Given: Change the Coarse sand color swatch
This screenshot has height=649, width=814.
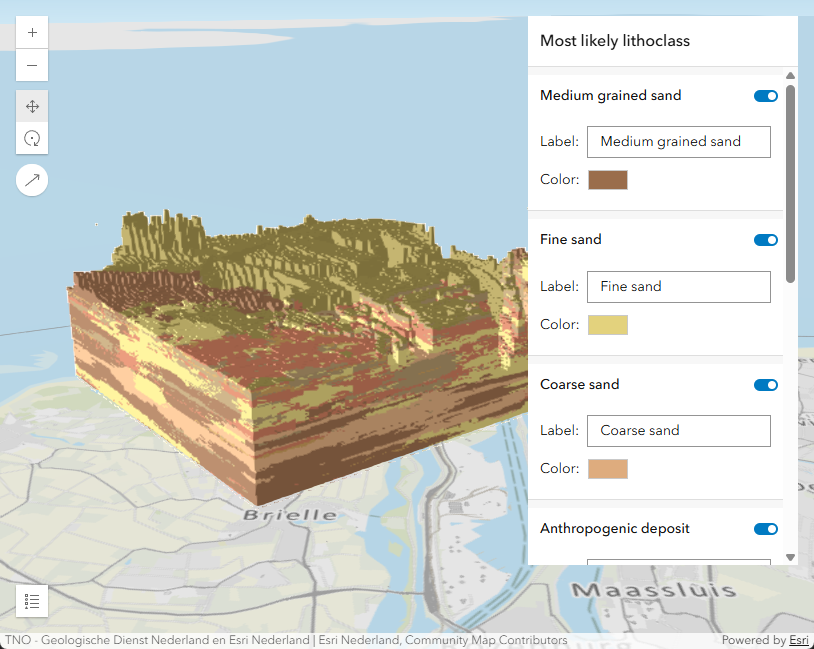Looking at the screenshot, I should click(608, 469).
